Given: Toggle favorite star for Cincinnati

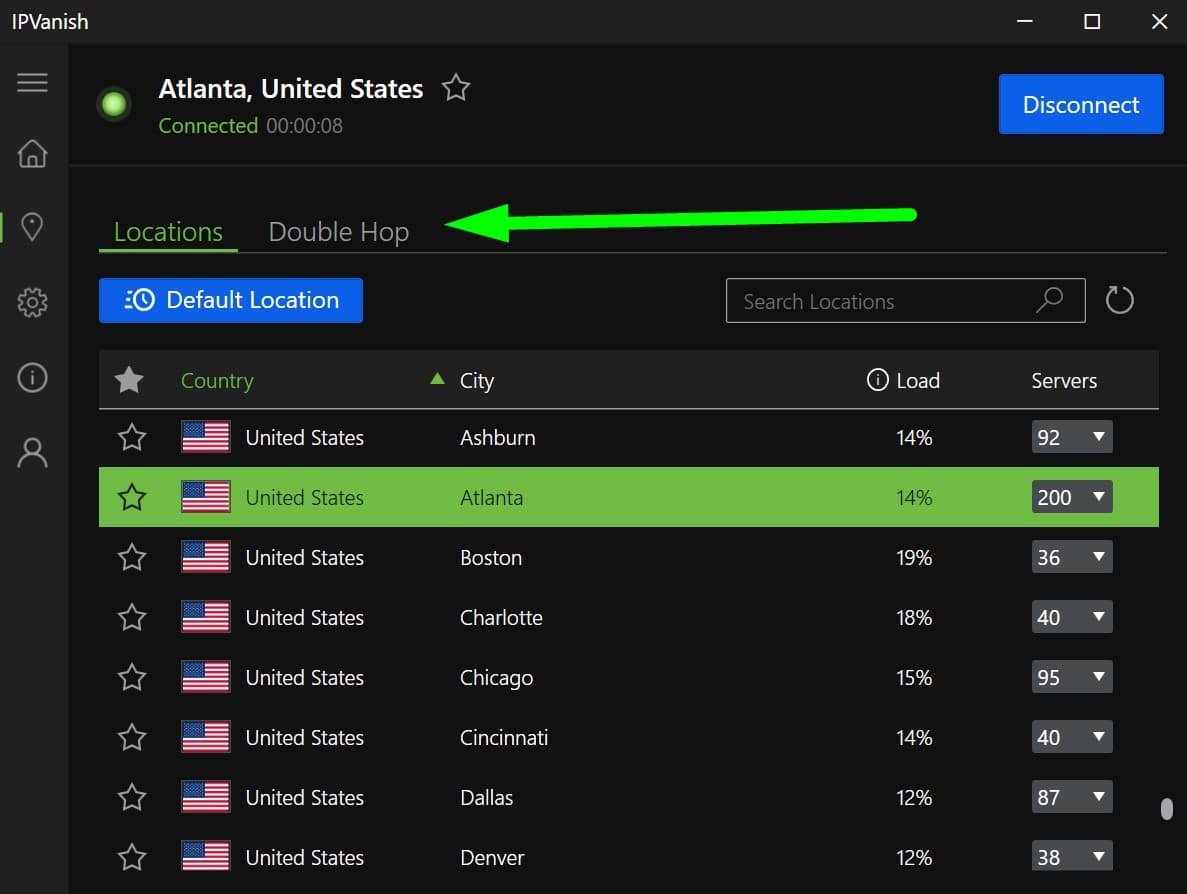Looking at the screenshot, I should click(132, 737).
